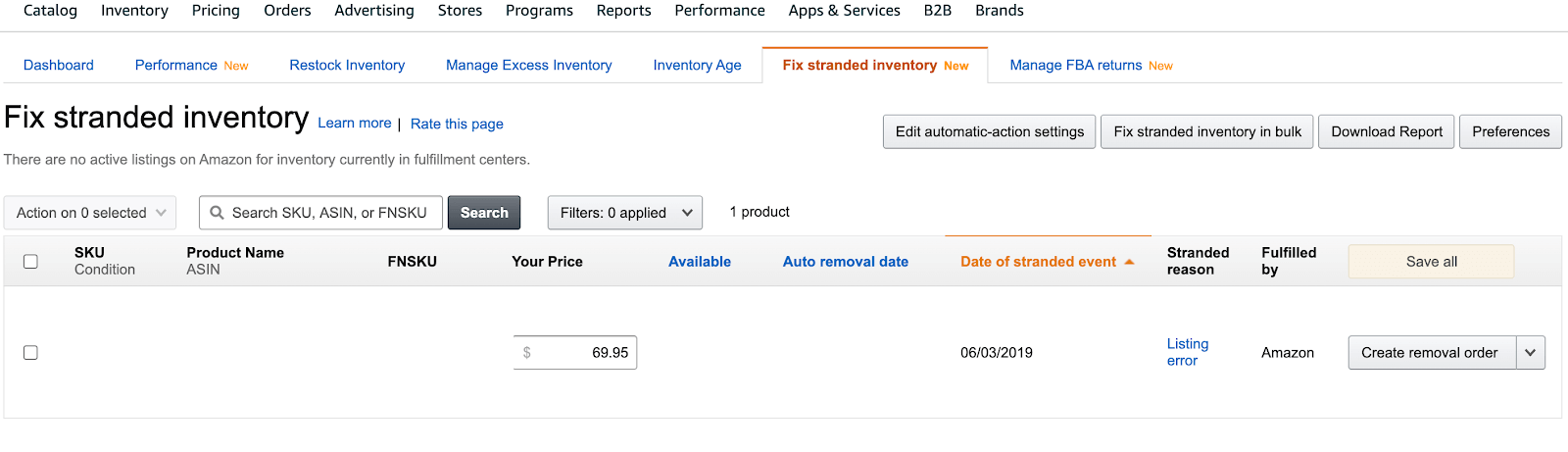Expand the Action on 0 selected dropdown
Screen dimensions: 1568x452
(x=90, y=213)
